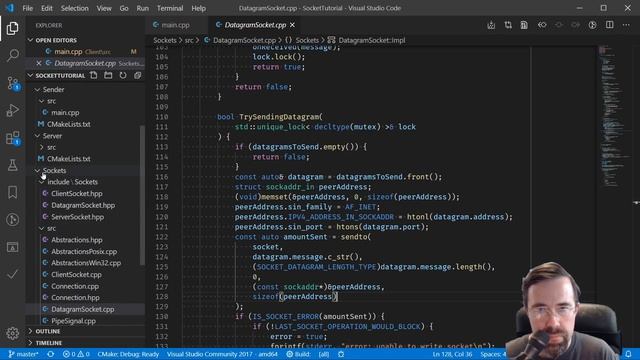Open DatagramSocket.hpp file
640x360 pixels.
click(x=83, y=205)
